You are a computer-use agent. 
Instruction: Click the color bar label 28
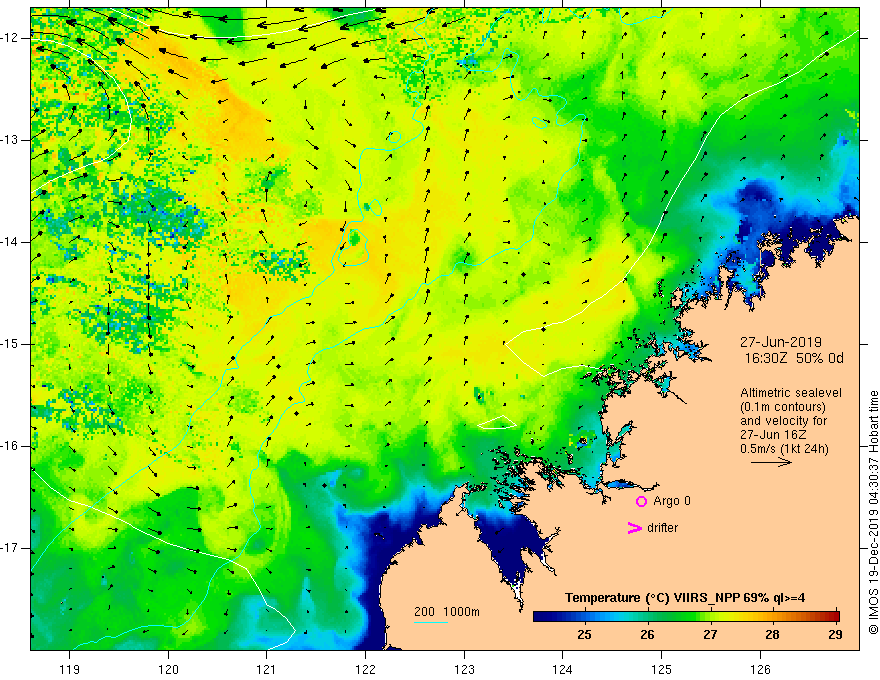pos(772,635)
